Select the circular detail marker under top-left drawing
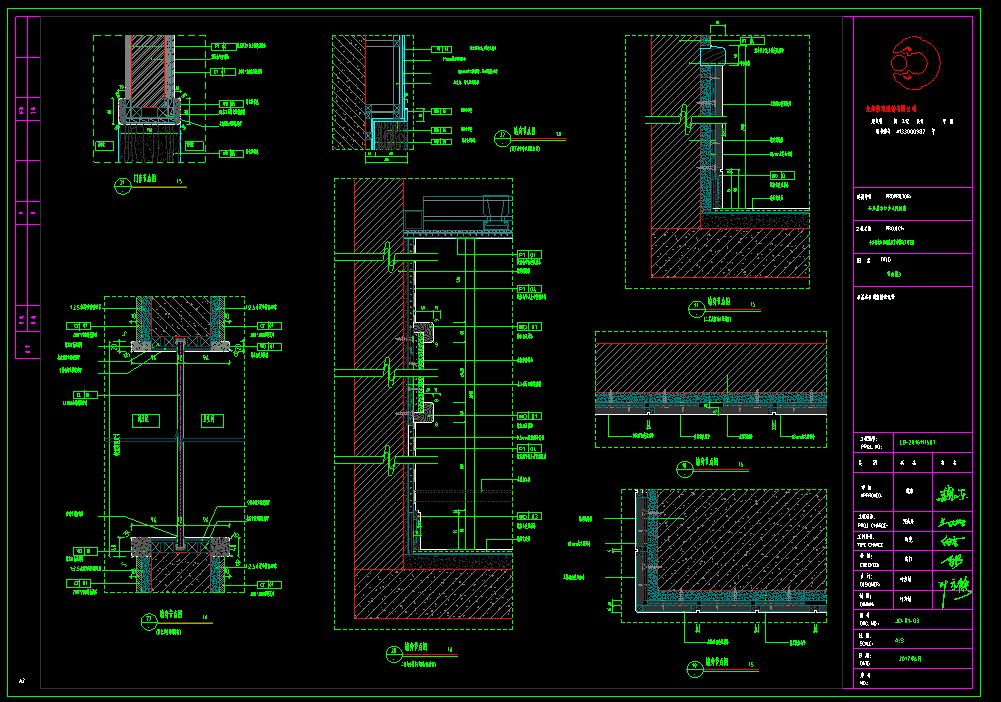 coord(121,183)
